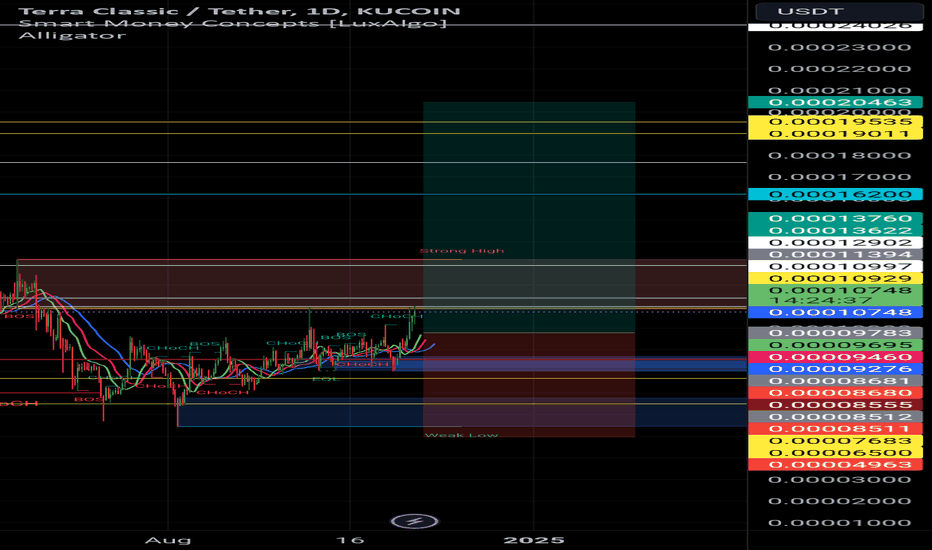Click the yellow 0.00007683 price label
The image size is (932, 550).
point(836,441)
